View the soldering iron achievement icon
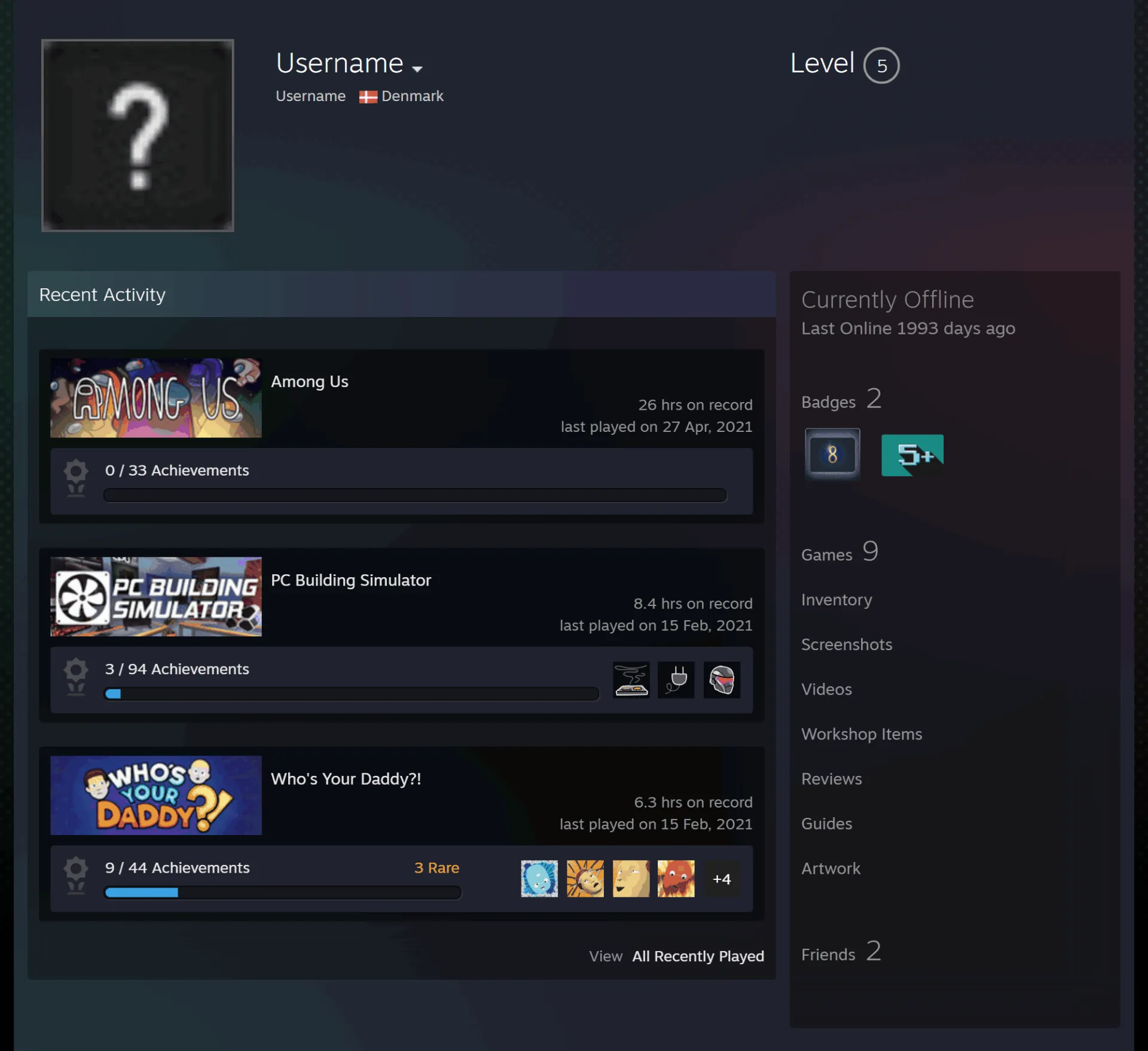The image size is (1148, 1051). (x=631, y=680)
